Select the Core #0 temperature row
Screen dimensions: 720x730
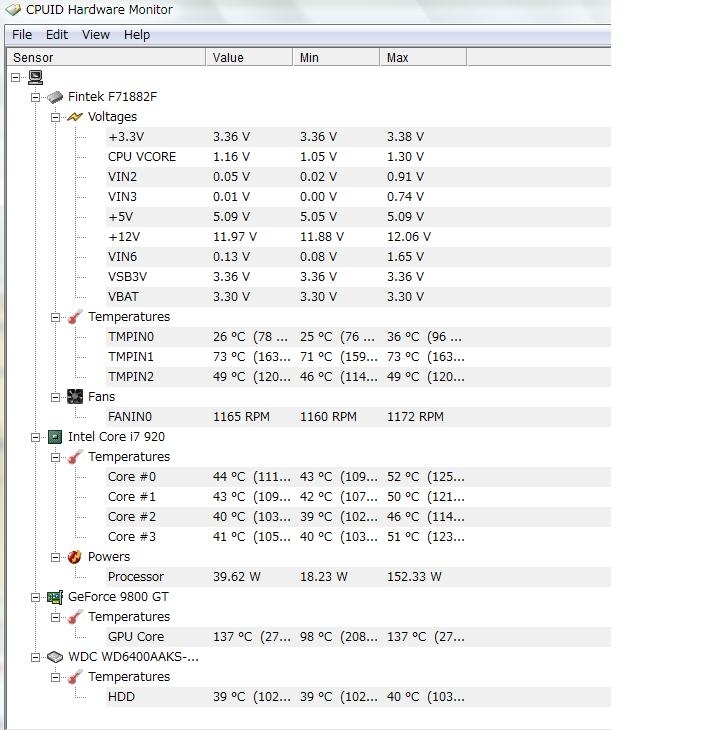pyautogui.click(x=358, y=477)
